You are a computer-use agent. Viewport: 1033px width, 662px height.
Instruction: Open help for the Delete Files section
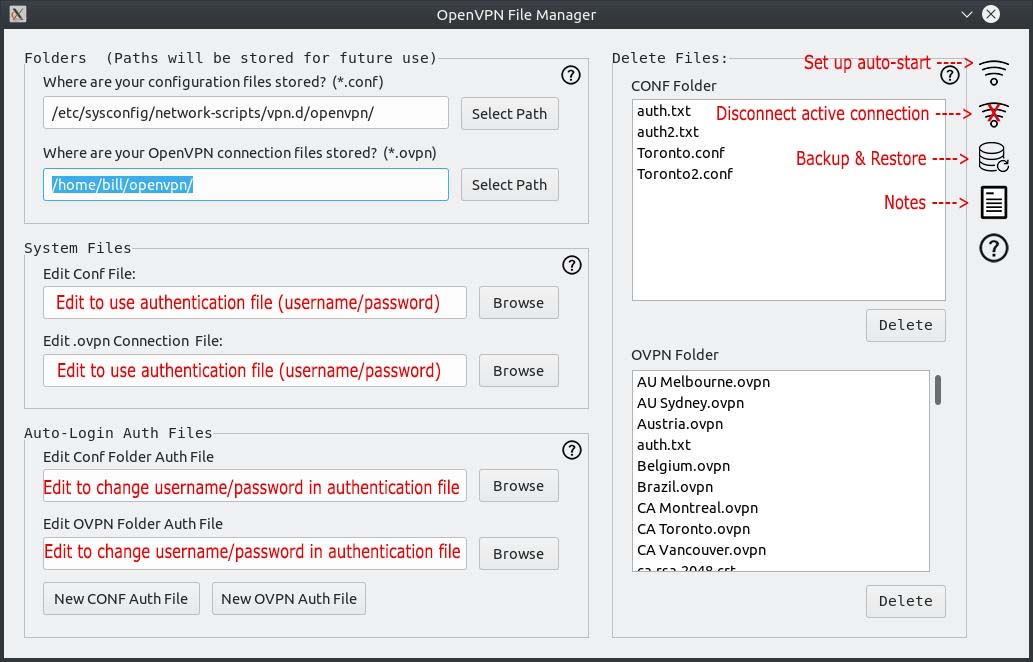949,75
